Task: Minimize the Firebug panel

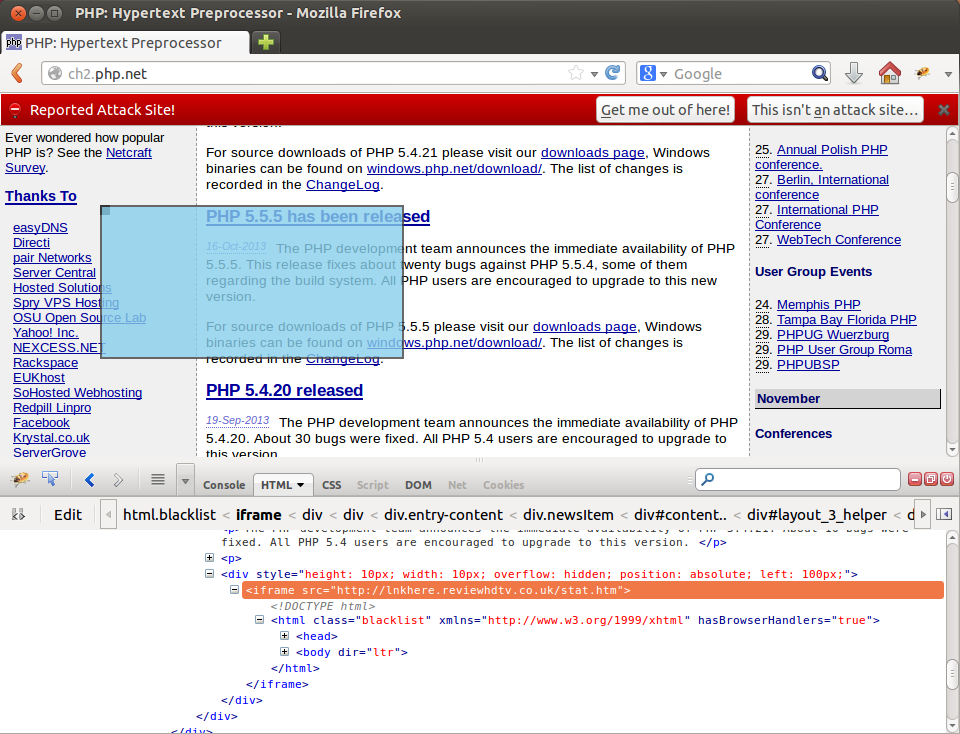Action: coord(915,479)
